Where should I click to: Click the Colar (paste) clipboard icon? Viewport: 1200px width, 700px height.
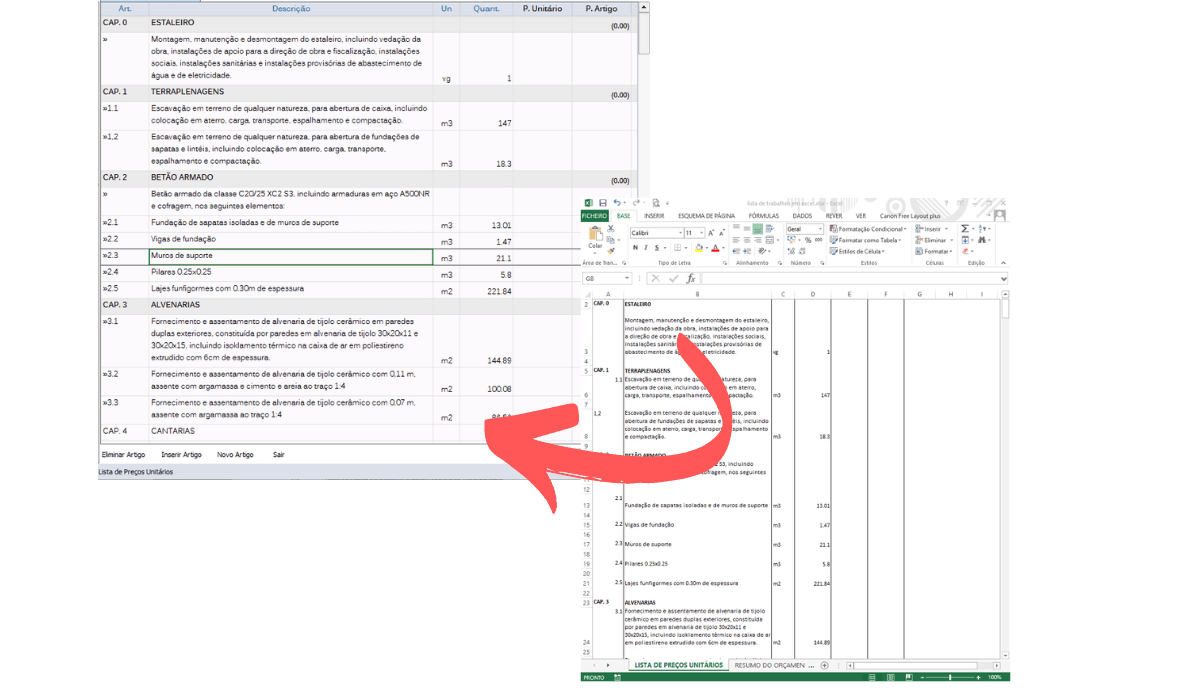pos(596,233)
